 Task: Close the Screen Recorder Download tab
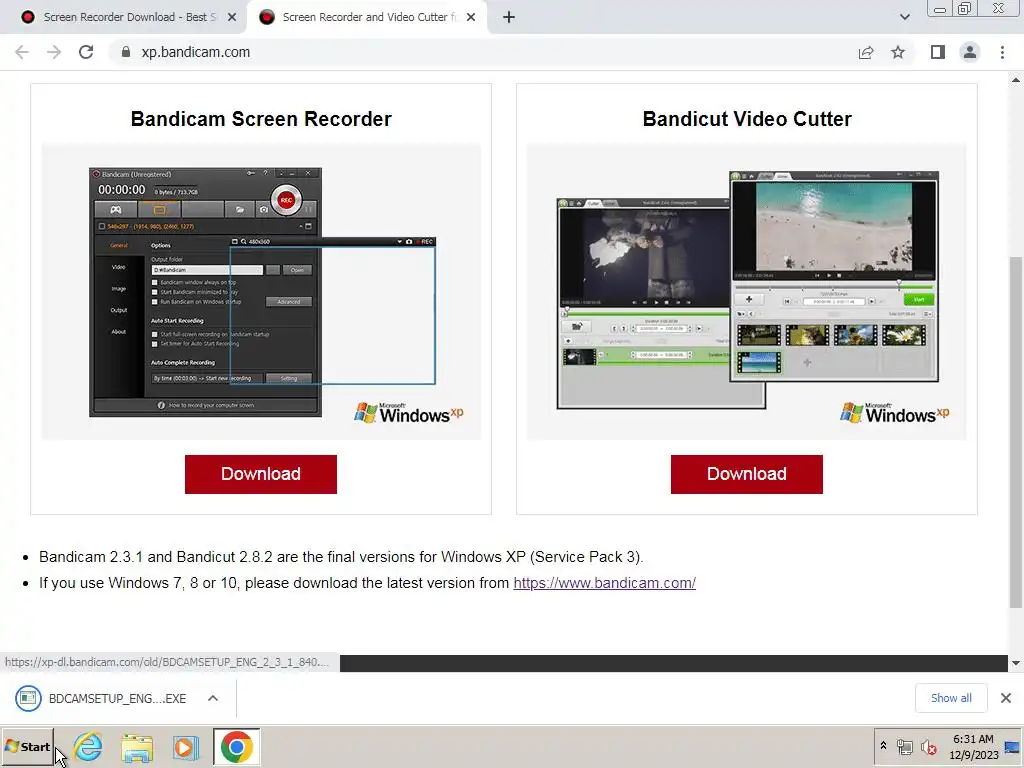[232, 18]
